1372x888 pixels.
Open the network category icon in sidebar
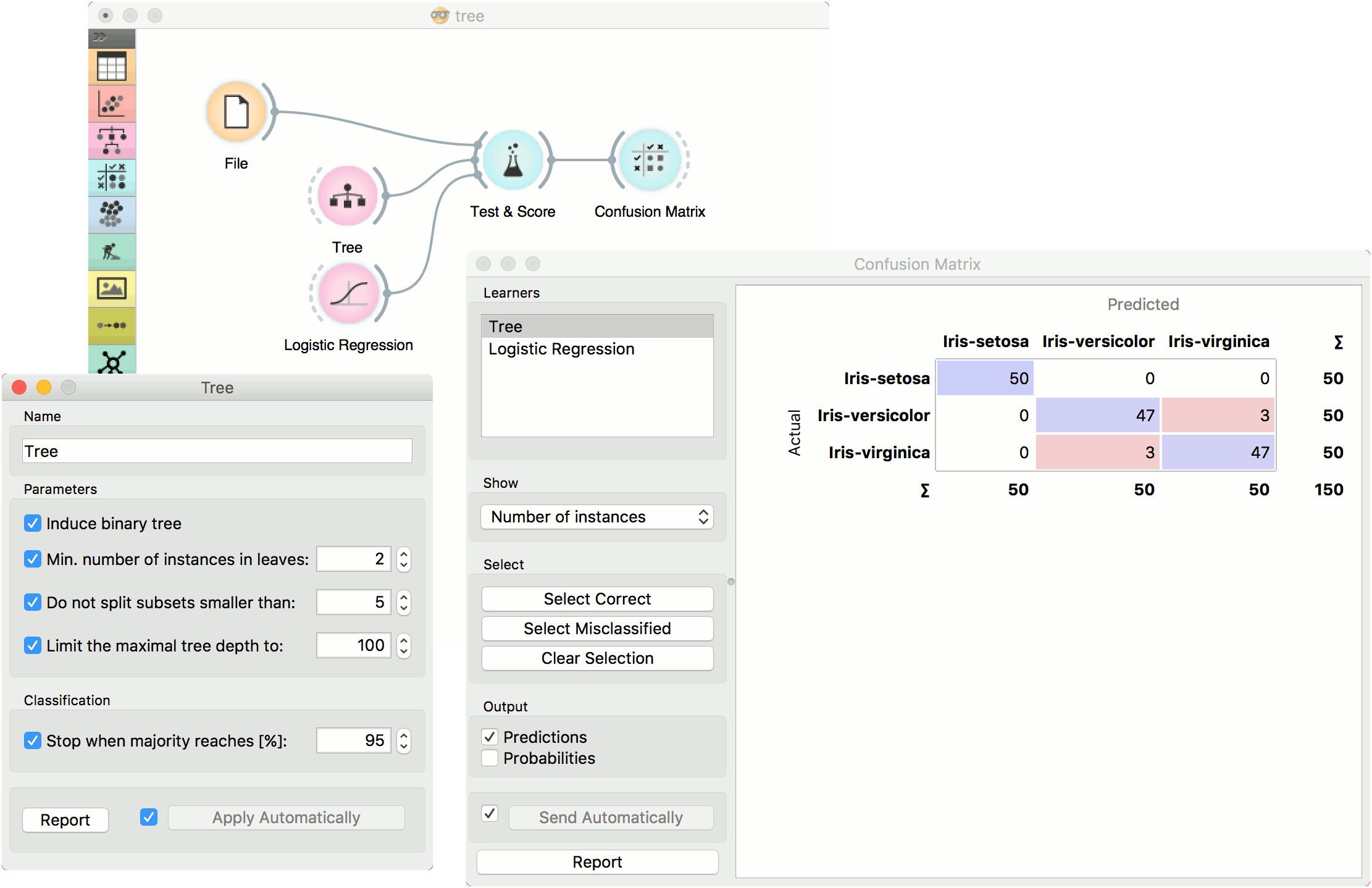click(112, 361)
